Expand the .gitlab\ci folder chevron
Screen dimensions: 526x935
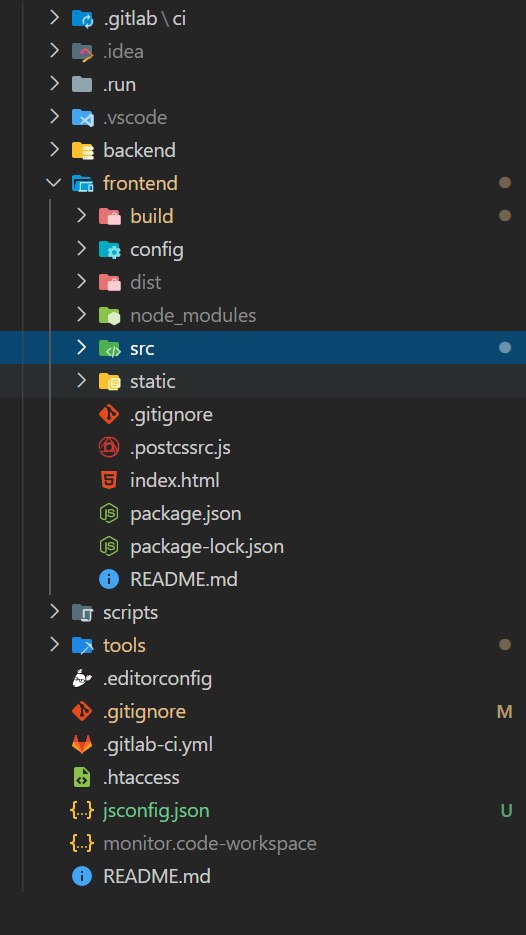[54, 17]
